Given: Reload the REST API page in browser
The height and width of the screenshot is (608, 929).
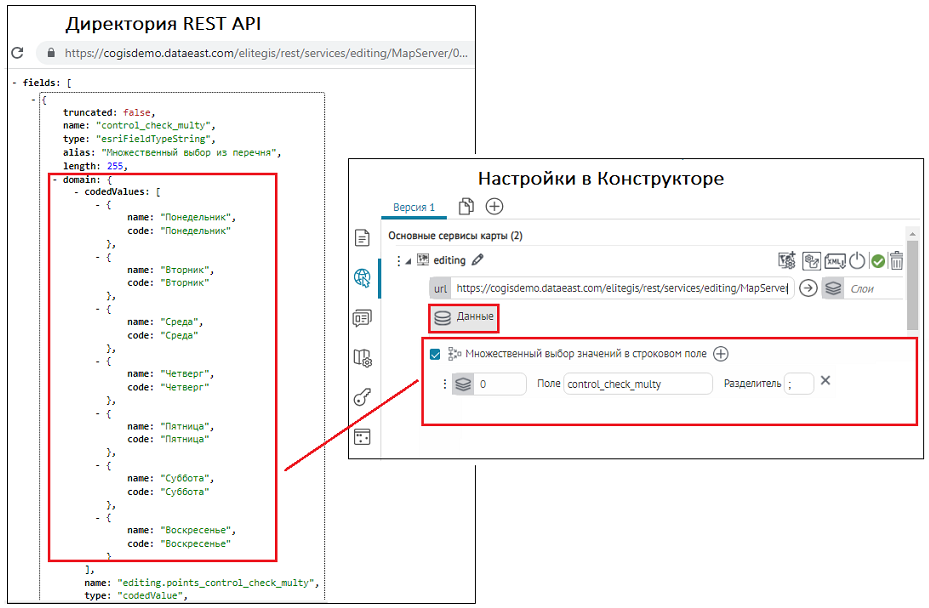Looking at the screenshot, I should point(17,53).
